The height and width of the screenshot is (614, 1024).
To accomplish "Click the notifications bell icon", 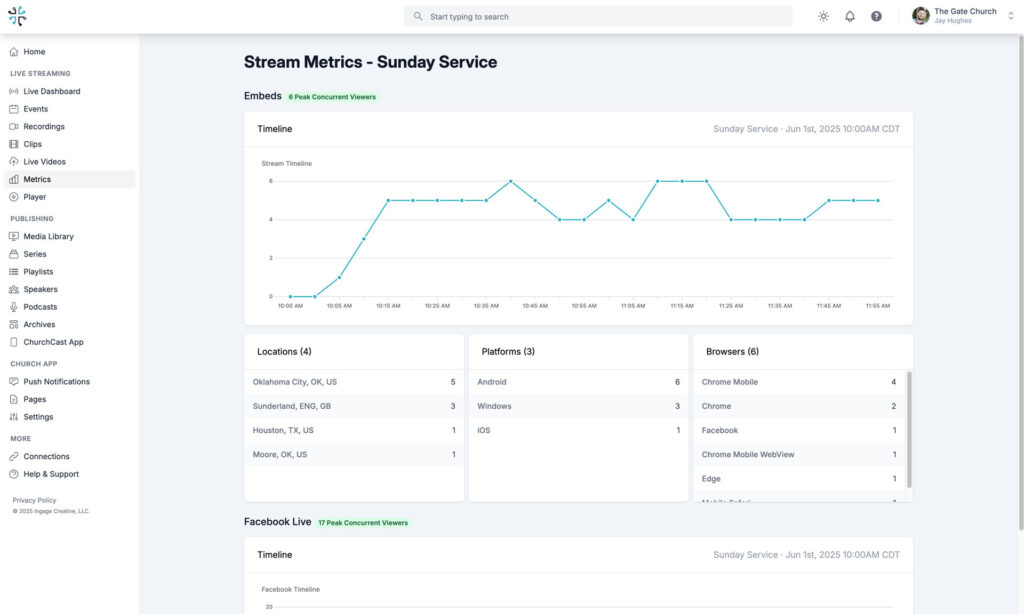I will pos(850,17).
